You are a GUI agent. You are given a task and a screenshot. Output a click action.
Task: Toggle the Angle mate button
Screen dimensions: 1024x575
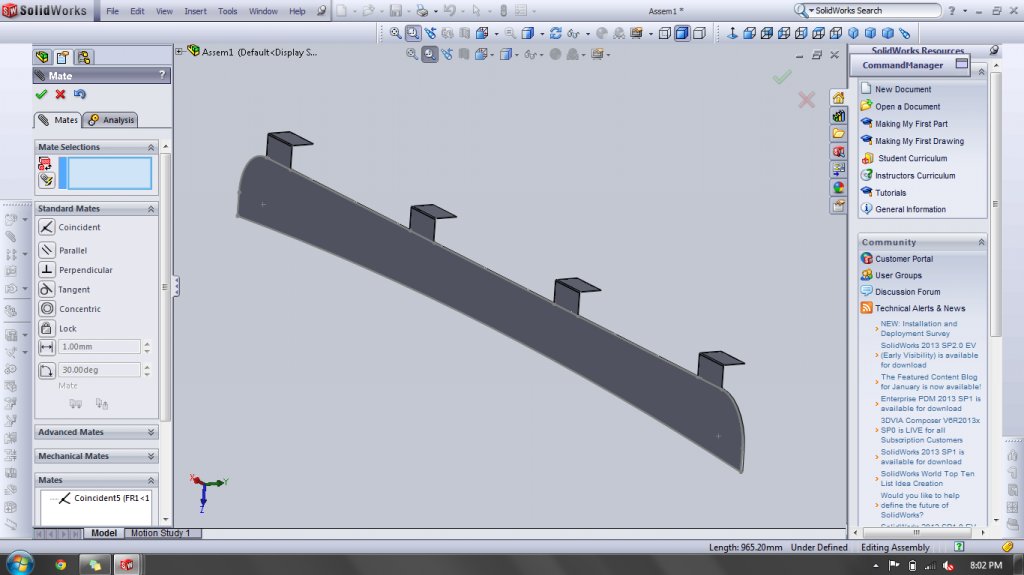[x=46, y=370]
